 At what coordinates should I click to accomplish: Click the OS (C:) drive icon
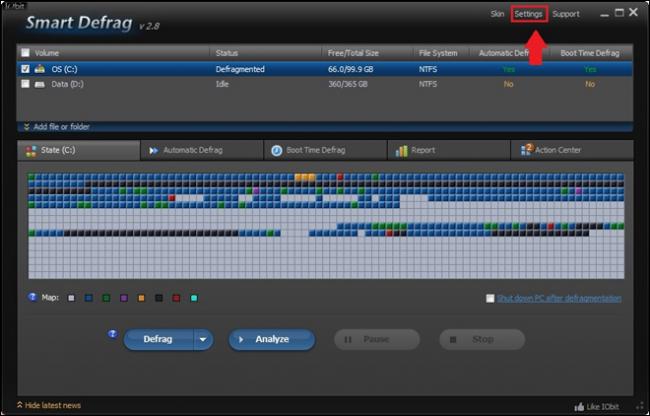tap(40, 69)
